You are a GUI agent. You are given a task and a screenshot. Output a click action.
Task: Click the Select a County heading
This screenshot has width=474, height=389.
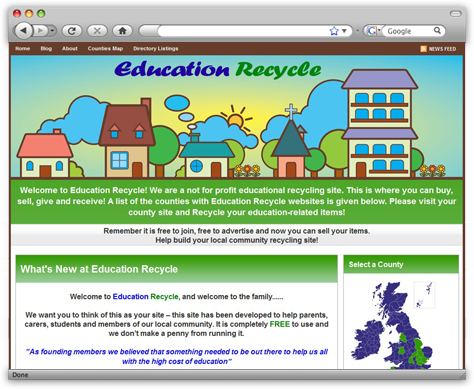376,264
